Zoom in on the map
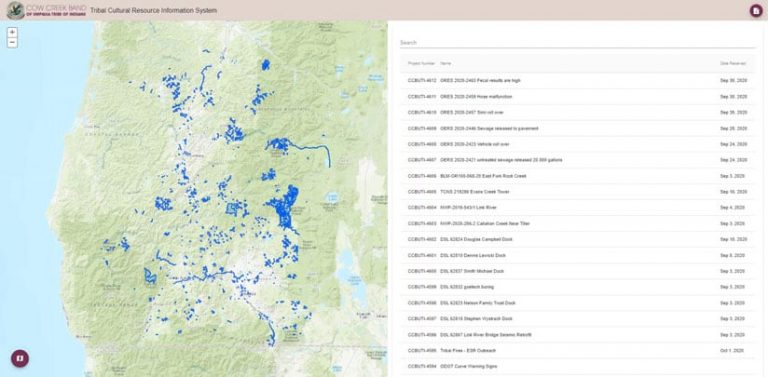 click(x=12, y=32)
